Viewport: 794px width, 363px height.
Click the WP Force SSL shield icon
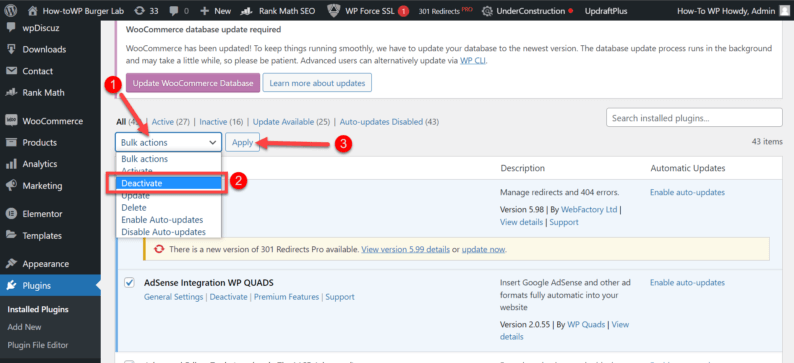tap(334, 10)
